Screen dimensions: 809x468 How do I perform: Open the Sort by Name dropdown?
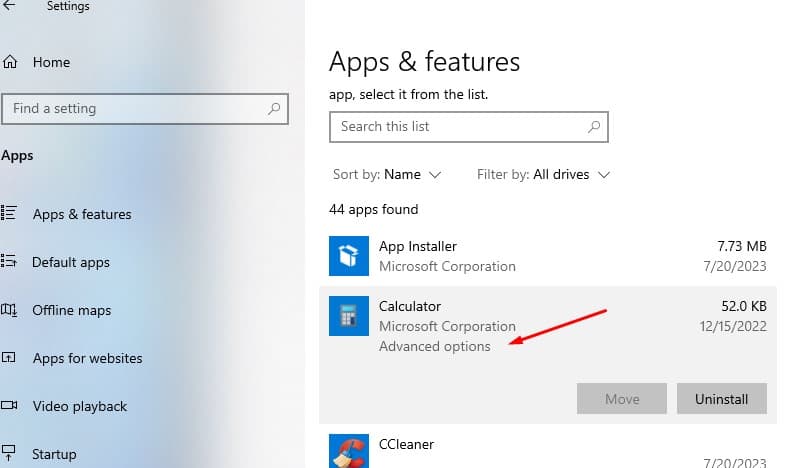(387, 175)
